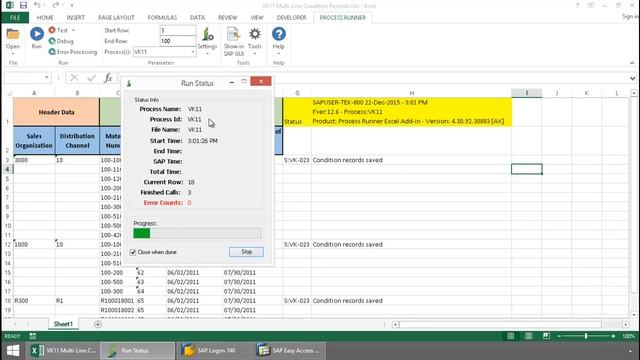Viewport: 640px width, 360px height.
Task: Open the Tools gear icon
Action: coord(255,34)
